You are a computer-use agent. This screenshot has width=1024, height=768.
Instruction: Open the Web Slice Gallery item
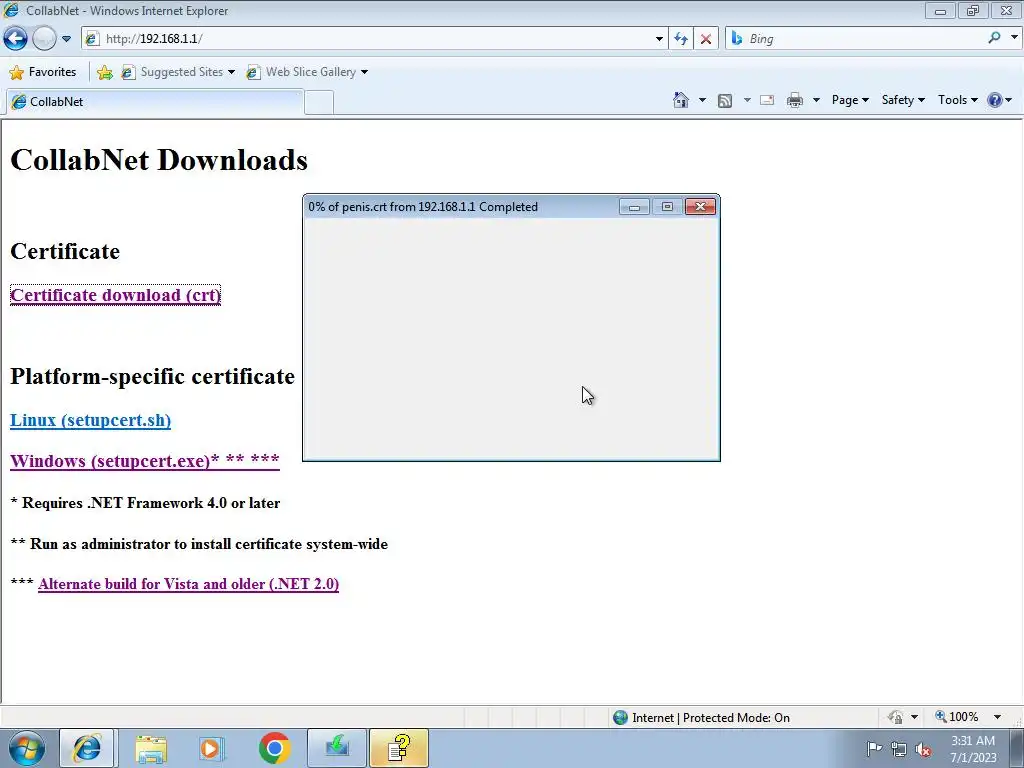pos(306,72)
